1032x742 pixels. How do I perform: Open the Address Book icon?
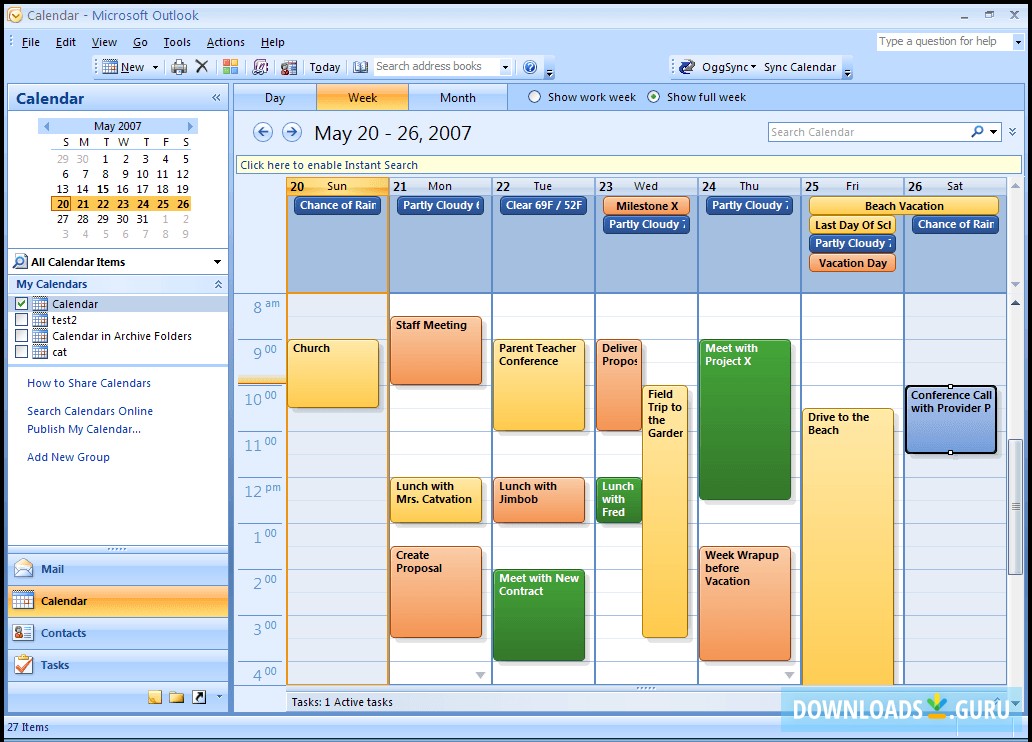click(x=360, y=67)
